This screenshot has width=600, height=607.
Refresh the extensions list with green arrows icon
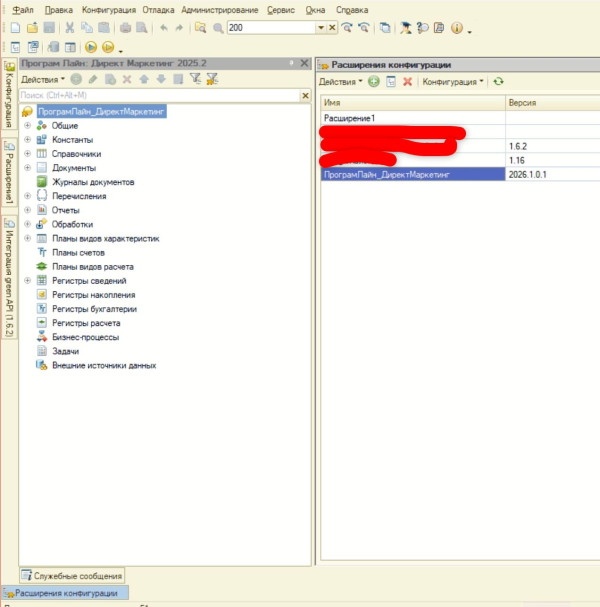(x=498, y=81)
